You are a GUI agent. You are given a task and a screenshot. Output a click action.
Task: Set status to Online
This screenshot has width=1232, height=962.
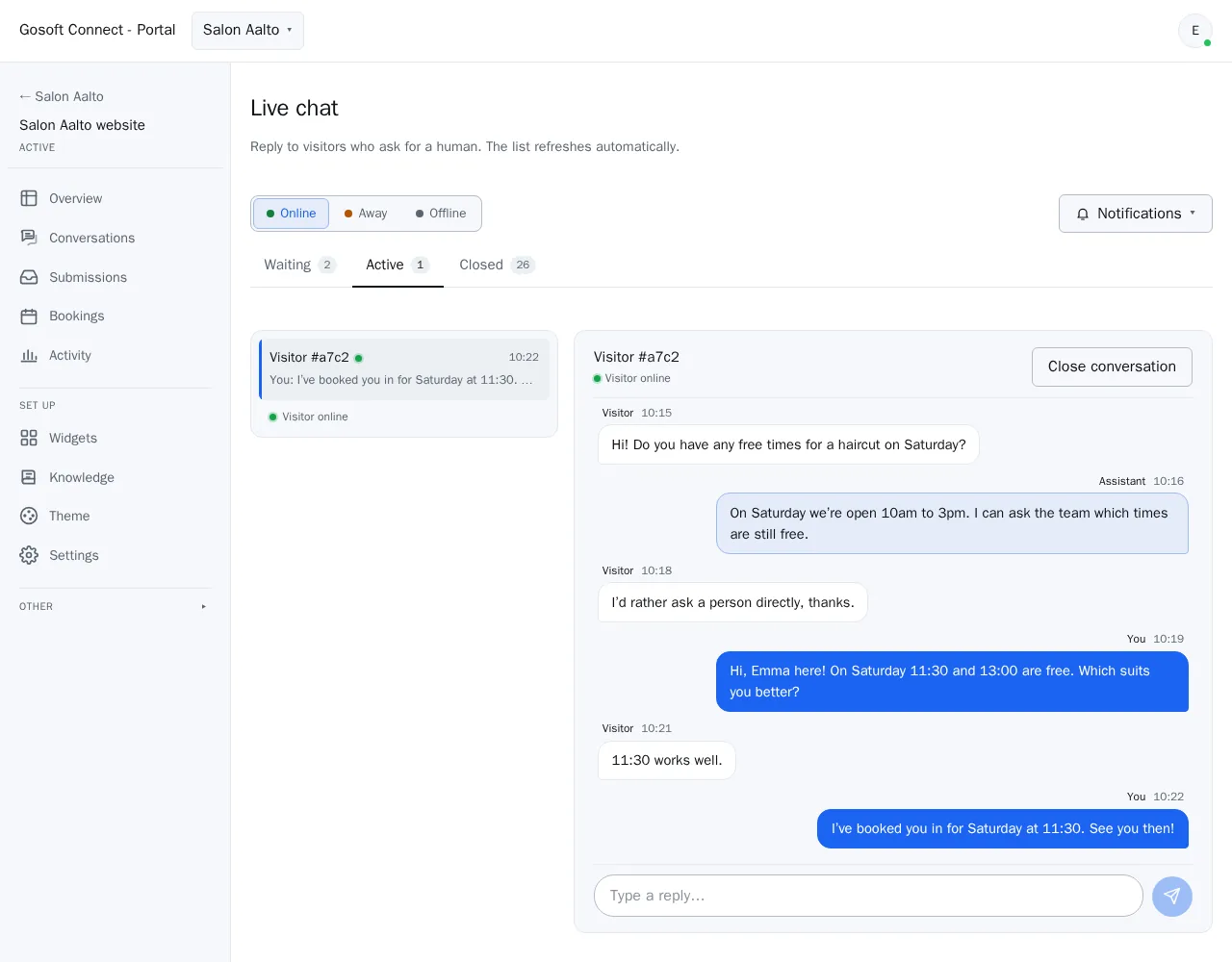tap(291, 214)
